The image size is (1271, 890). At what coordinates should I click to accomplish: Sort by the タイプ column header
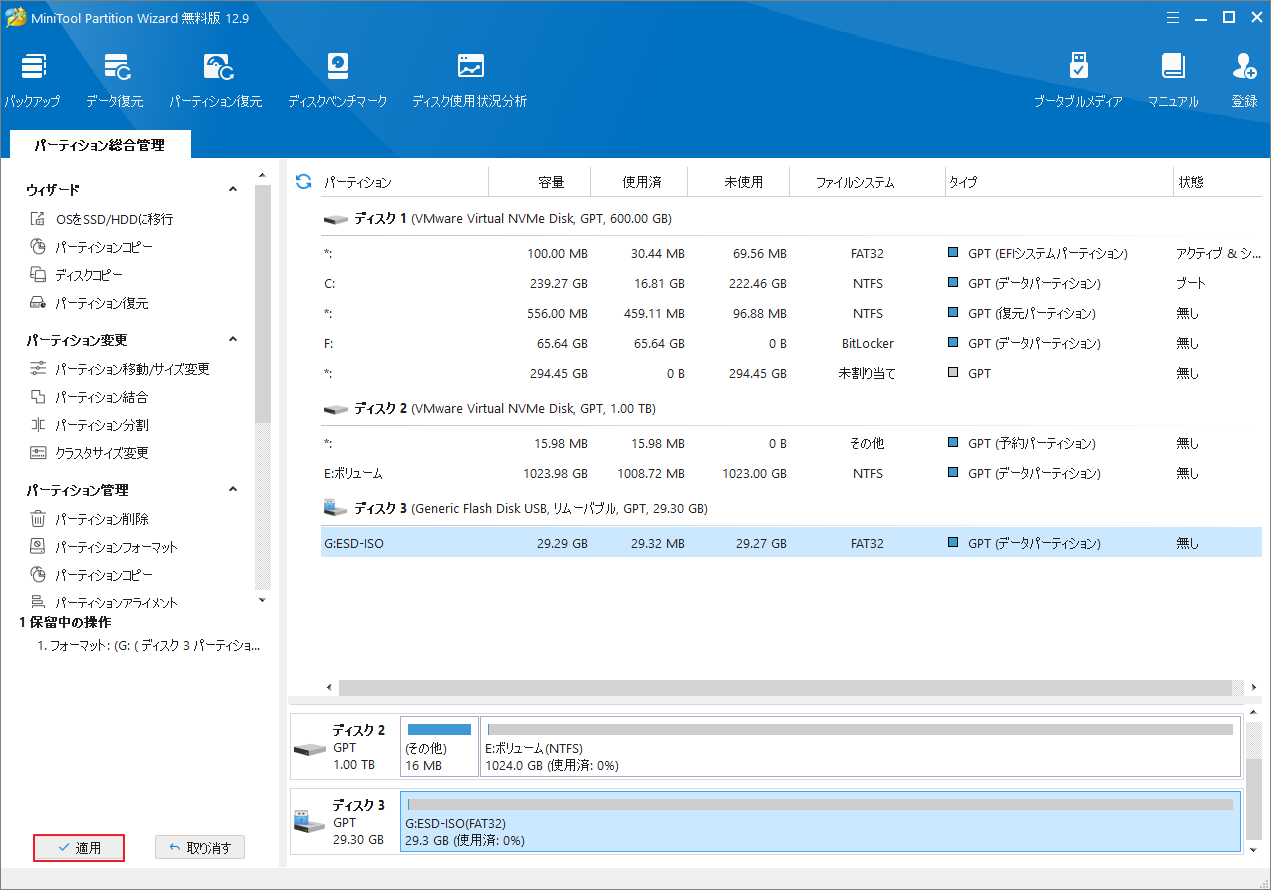click(x=1059, y=182)
